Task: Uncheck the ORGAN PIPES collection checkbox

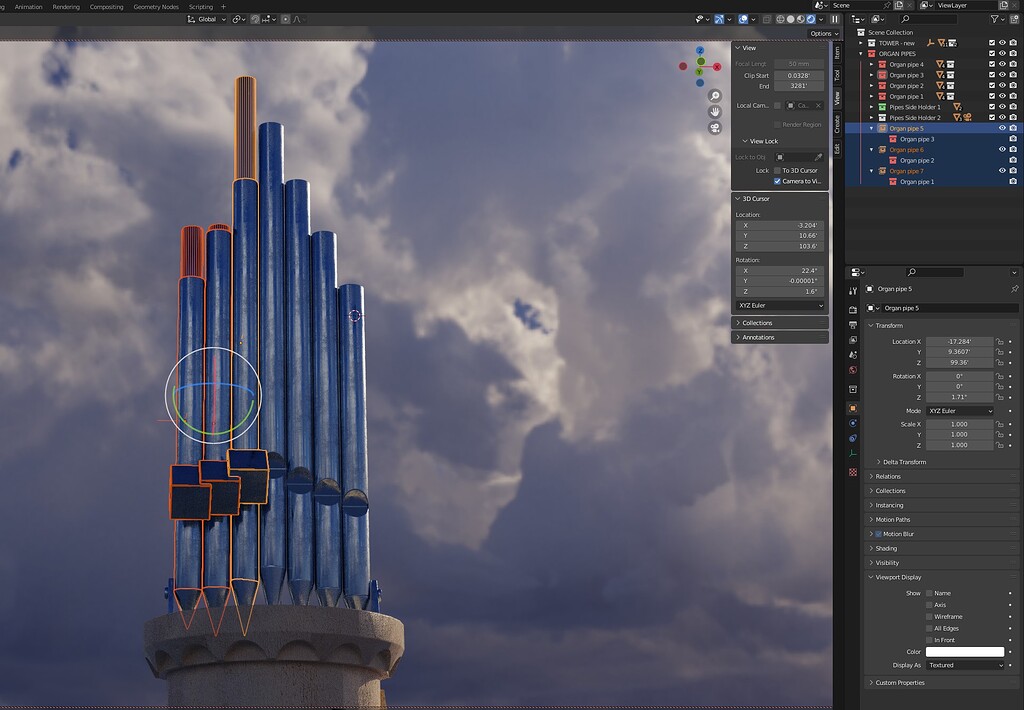Action: click(992, 54)
